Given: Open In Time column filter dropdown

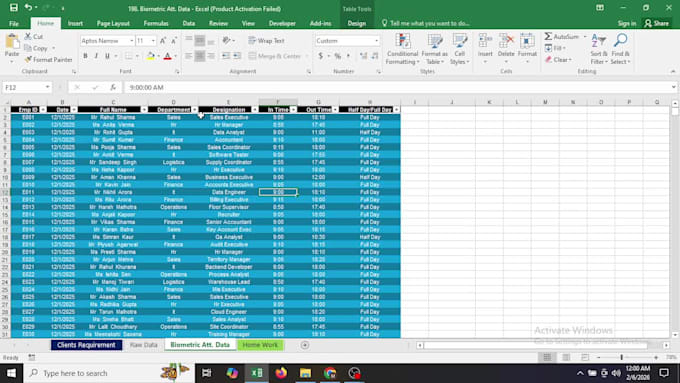Looking at the screenshot, I should [293, 110].
